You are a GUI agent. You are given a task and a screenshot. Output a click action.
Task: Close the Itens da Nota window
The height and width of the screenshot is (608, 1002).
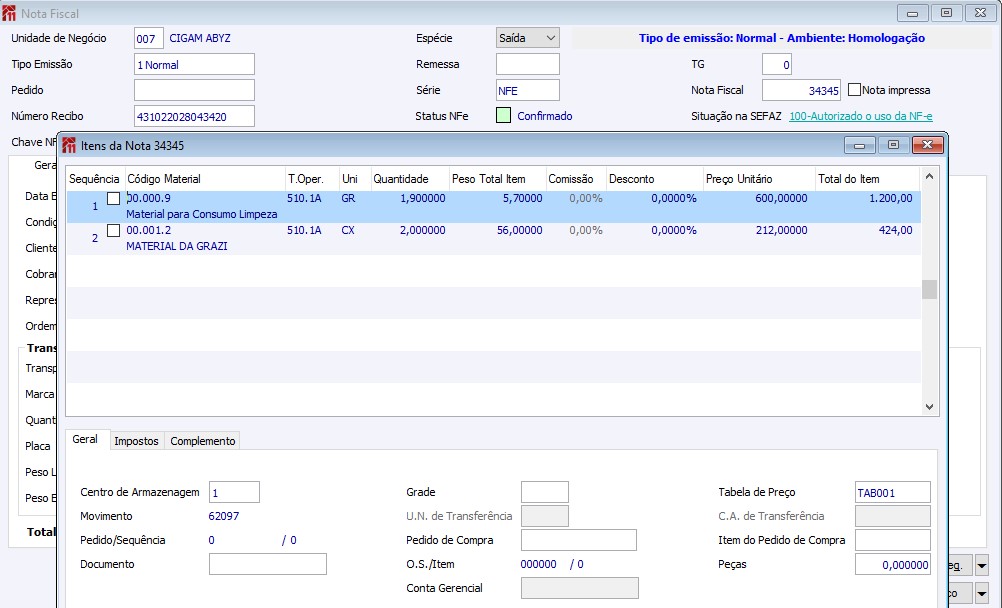(x=928, y=145)
